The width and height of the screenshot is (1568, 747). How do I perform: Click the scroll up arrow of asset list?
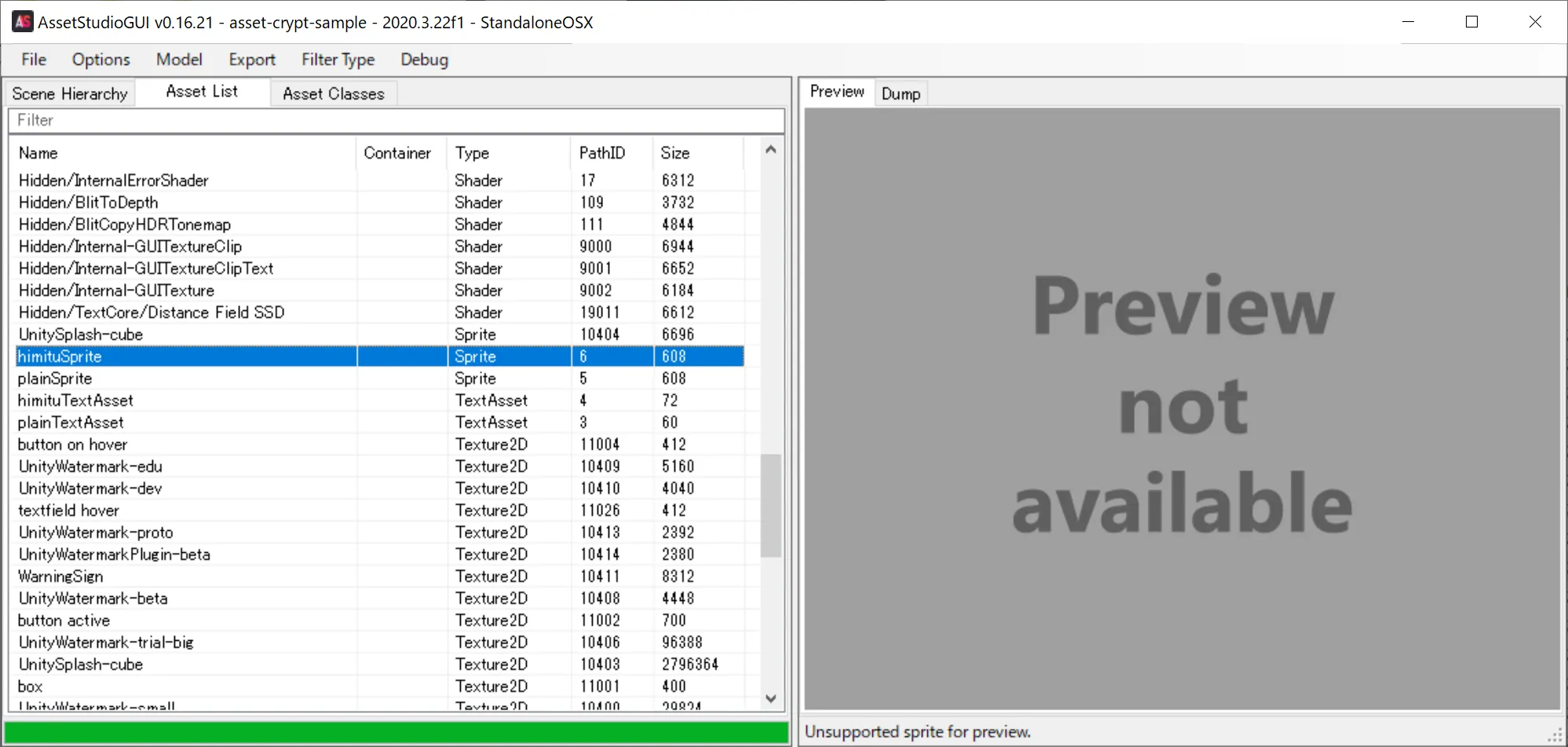pos(771,149)
